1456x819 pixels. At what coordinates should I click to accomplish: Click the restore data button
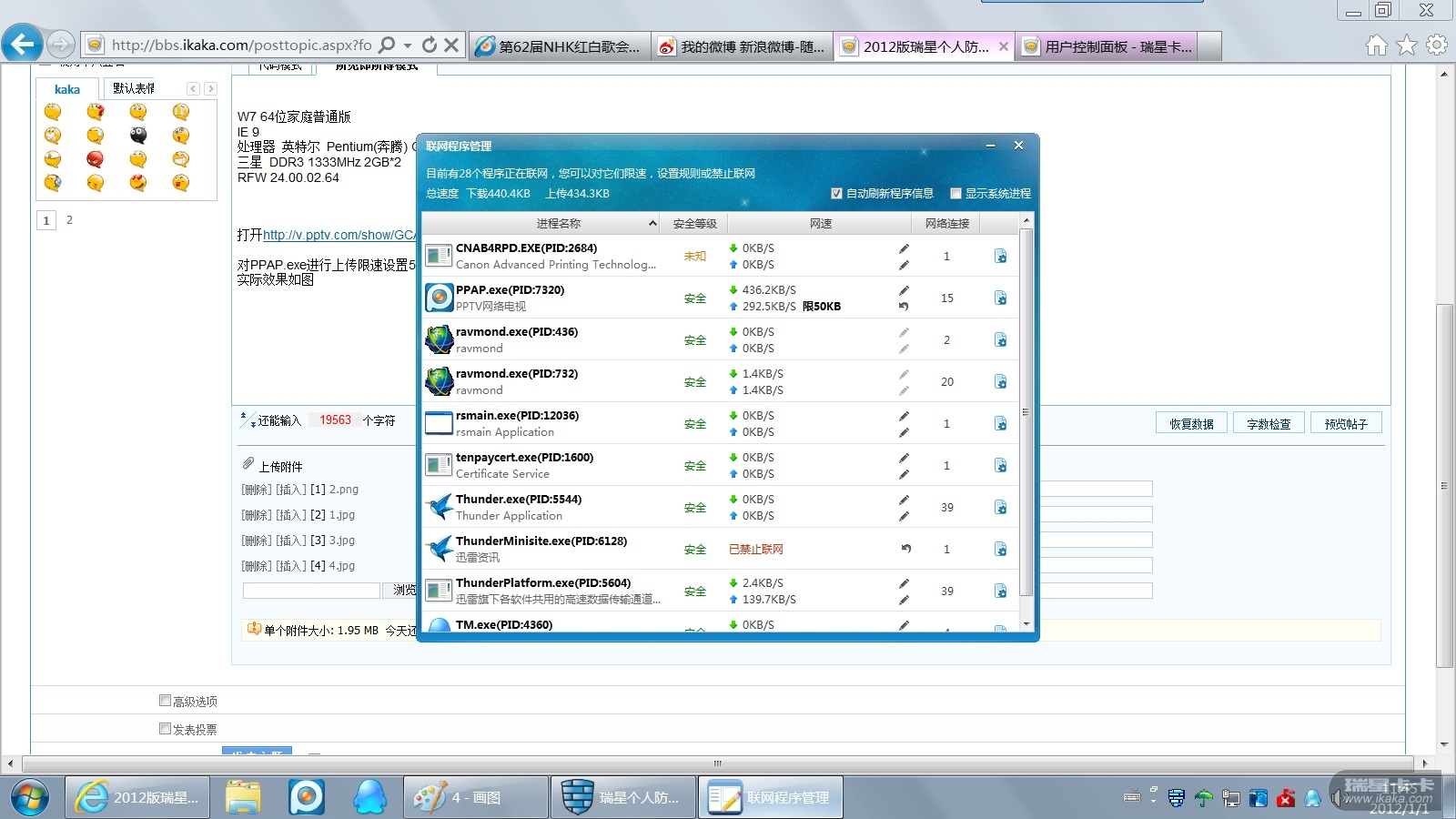point(1191,423)
